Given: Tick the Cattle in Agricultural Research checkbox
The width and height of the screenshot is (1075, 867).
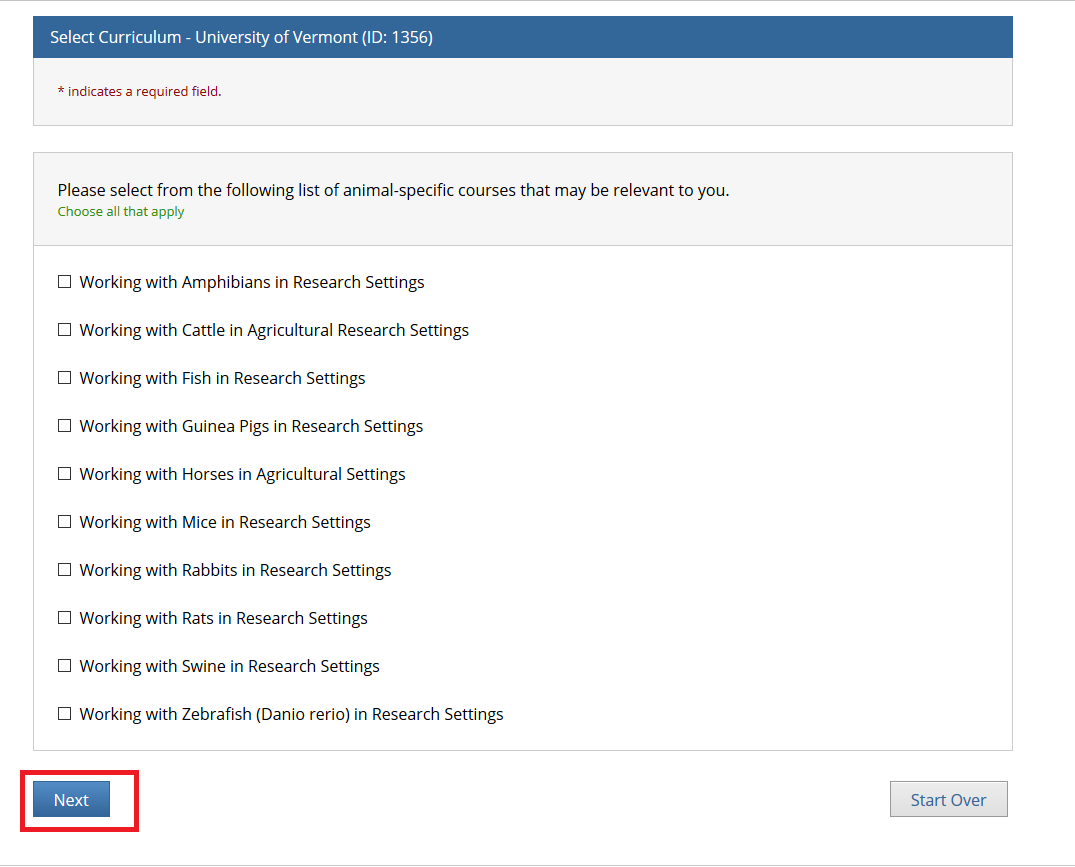Looking at the screenshot, I should tap(65, 330).
